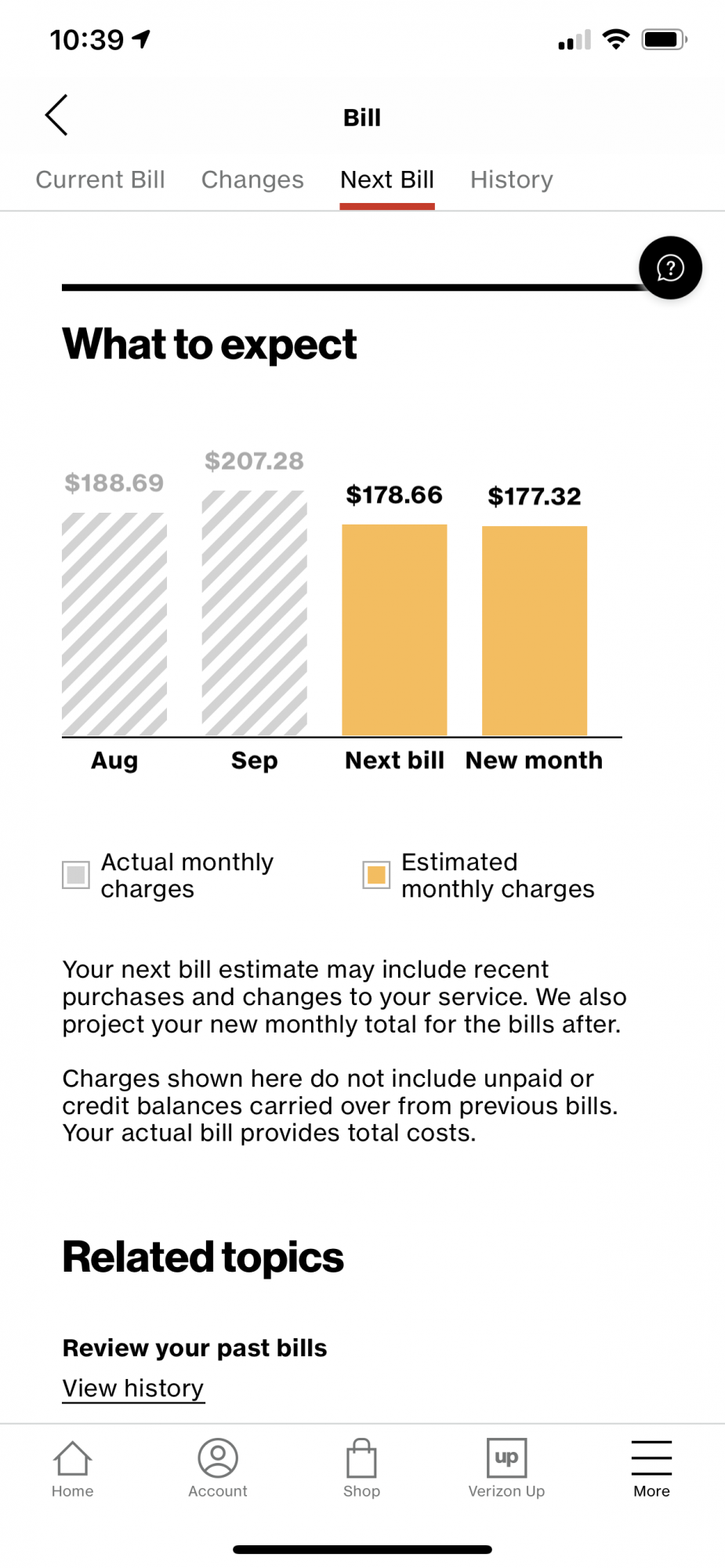Tap the orange Estimated monthly charges swatch
Image resolution: width=725 pixels, height=1568 pixels.
click(x=376, y=875)
